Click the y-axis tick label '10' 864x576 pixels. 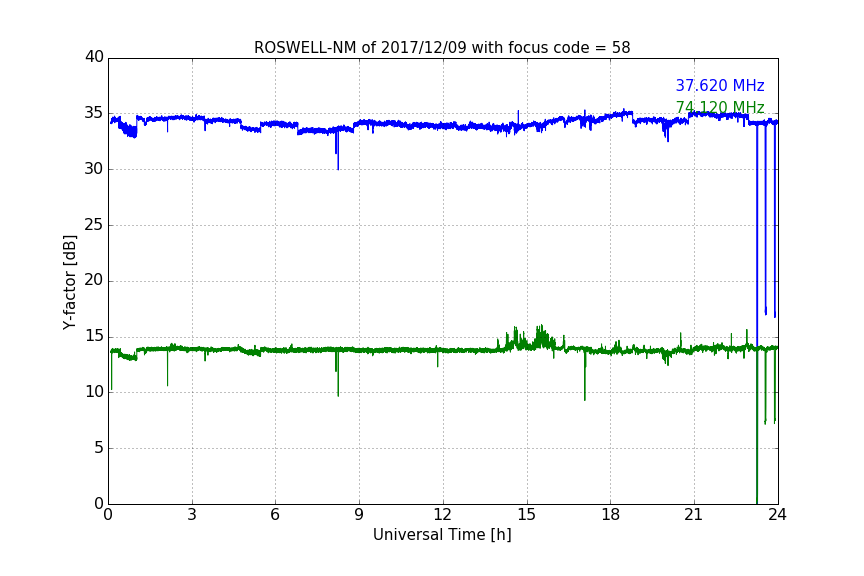coord(94,392)
